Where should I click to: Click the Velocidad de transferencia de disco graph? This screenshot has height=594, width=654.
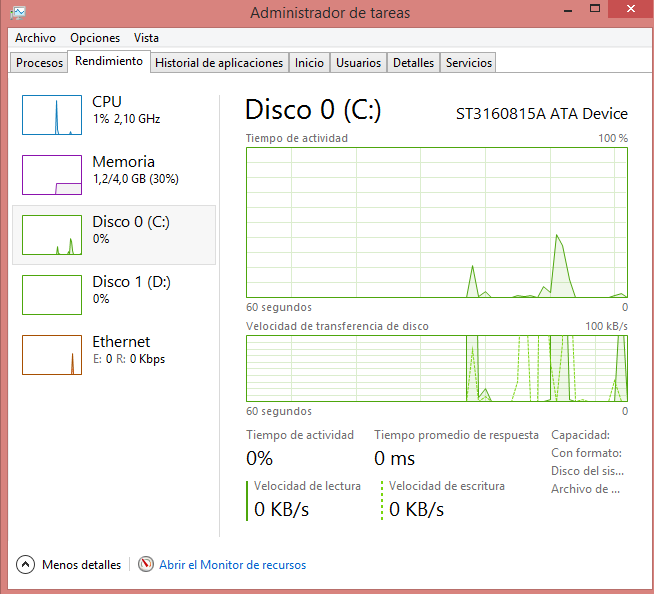436,368
